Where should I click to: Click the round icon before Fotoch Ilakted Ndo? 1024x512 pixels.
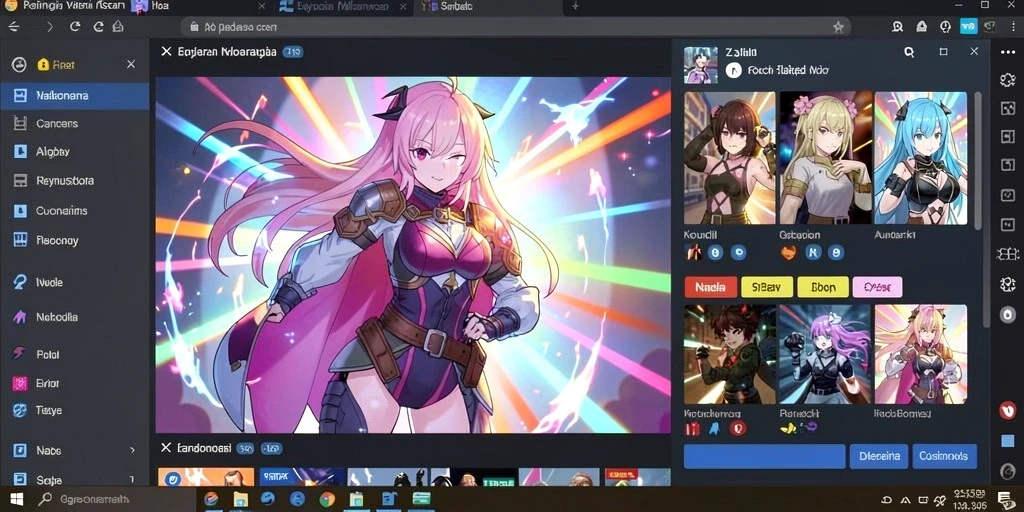coord(733,71)
